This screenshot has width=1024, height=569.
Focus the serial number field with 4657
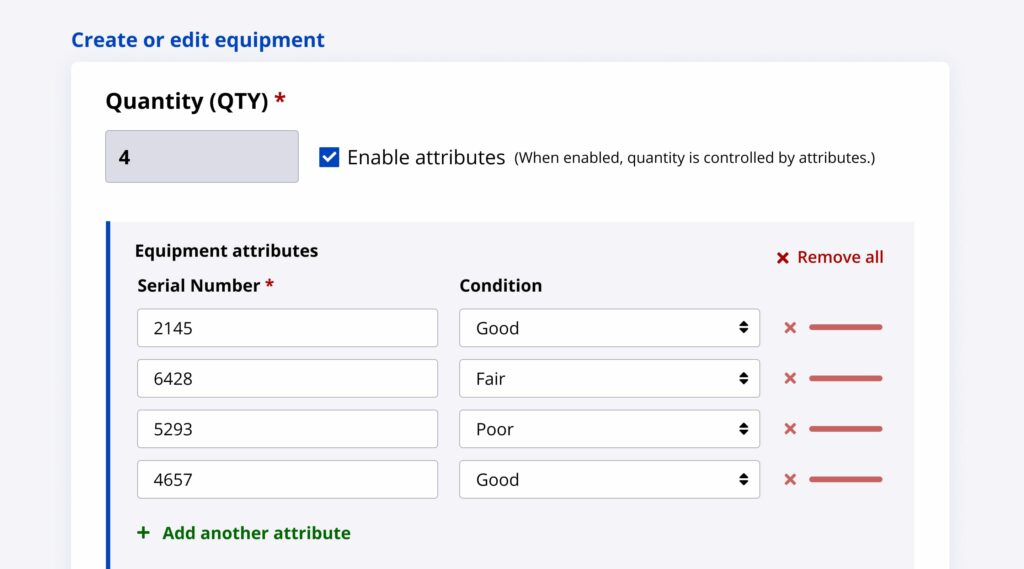tap(287, 480)
